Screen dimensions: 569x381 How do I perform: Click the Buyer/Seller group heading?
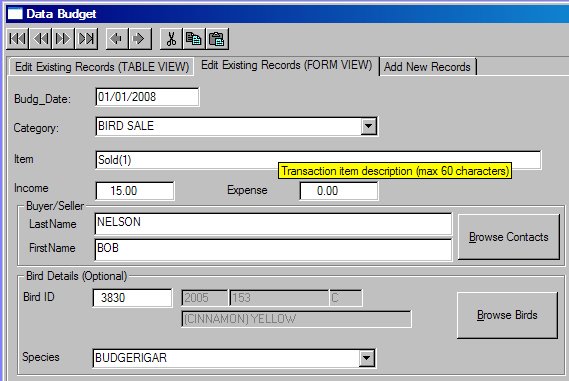click(x=55, y=206)
